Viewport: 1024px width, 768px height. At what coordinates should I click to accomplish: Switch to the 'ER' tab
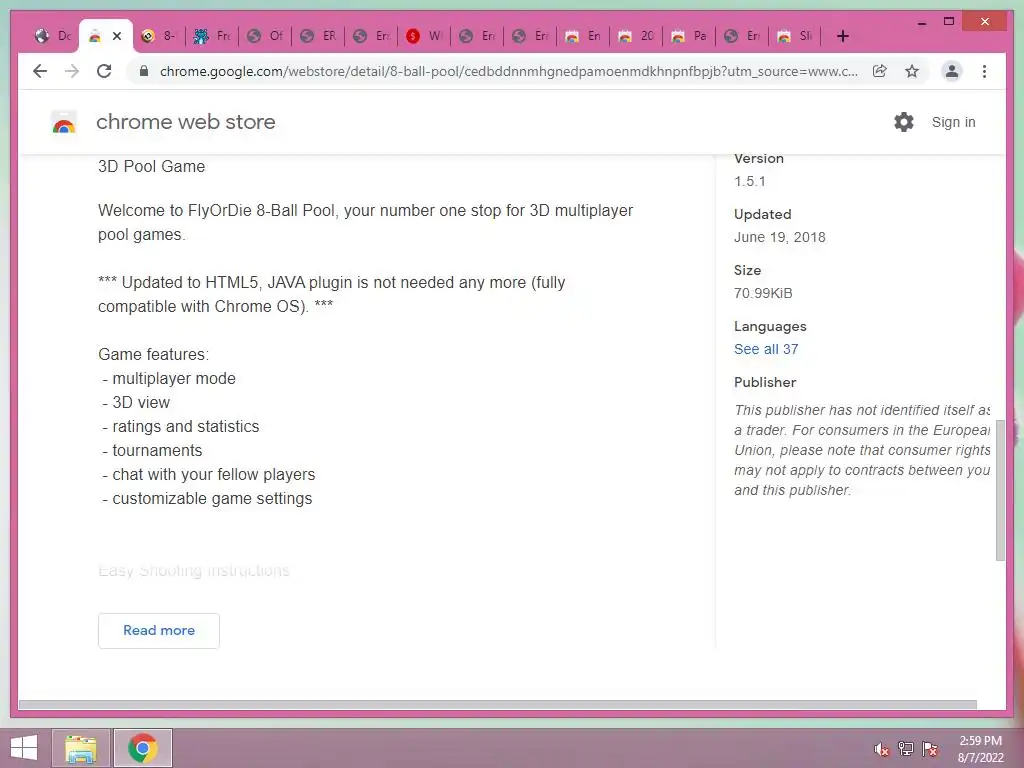pyautogui.click(x=318, y=36)
